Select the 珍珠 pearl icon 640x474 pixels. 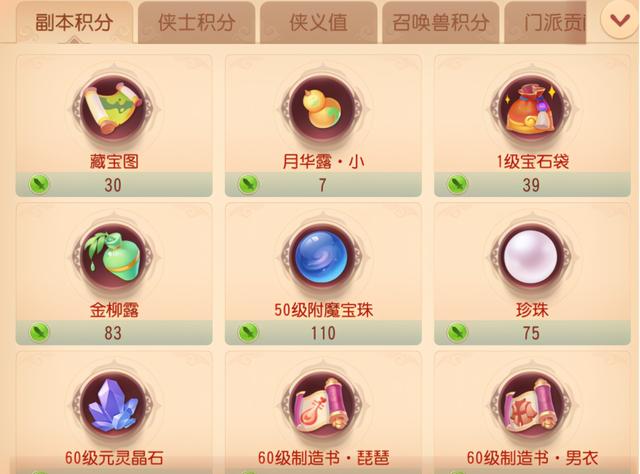click(532, 256)
